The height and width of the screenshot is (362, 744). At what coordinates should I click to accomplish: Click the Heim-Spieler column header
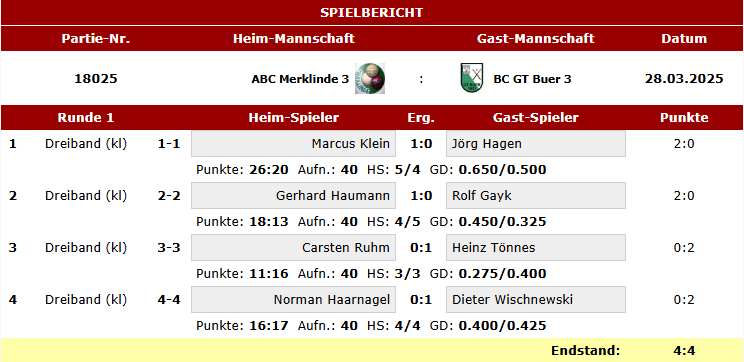(294, 118)
